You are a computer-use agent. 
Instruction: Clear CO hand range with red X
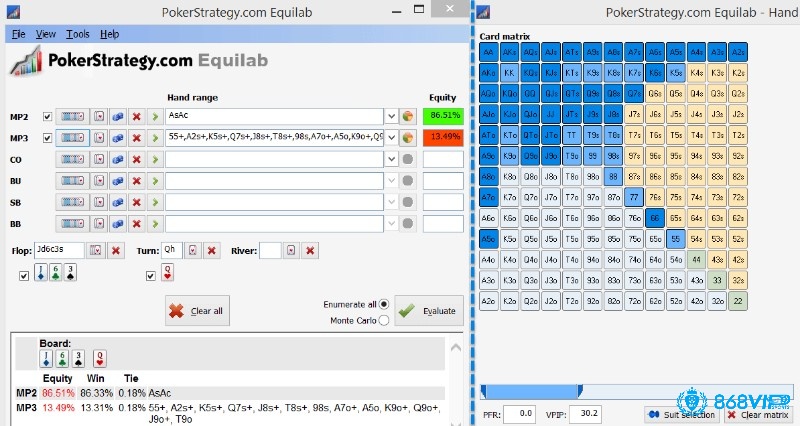136,160
